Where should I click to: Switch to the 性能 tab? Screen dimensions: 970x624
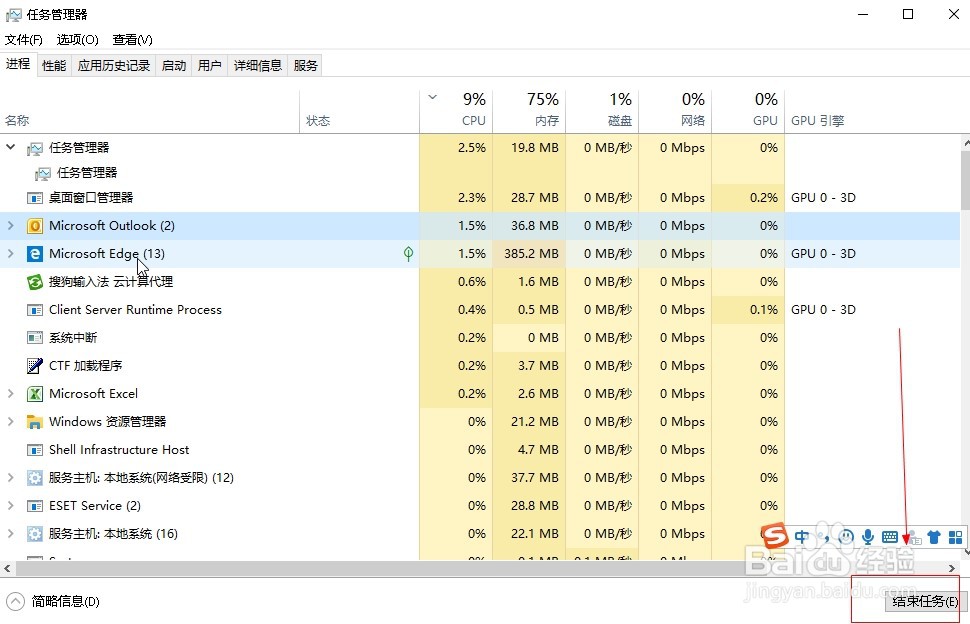click(54, 66)
